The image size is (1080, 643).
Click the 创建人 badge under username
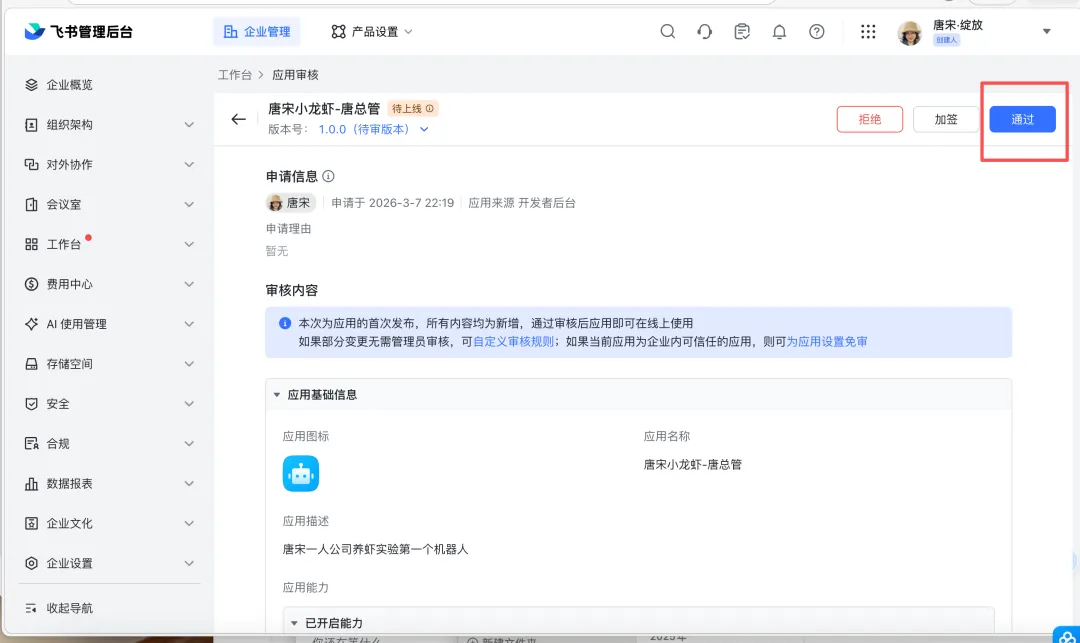(946, 40)
